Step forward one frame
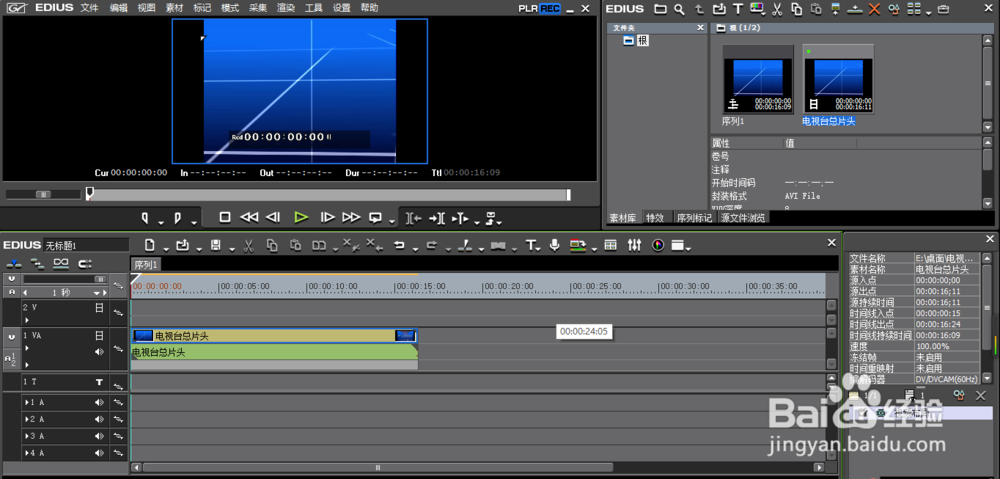Viewport: 1000px width, 479px height. point(328,217)
